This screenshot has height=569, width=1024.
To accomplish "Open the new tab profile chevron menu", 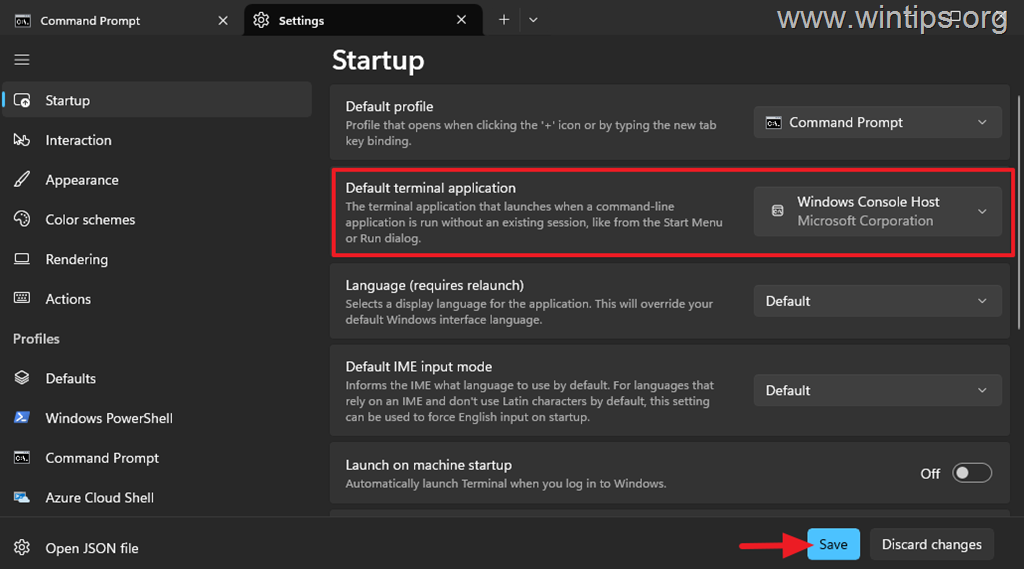I will tap(534, 20).
